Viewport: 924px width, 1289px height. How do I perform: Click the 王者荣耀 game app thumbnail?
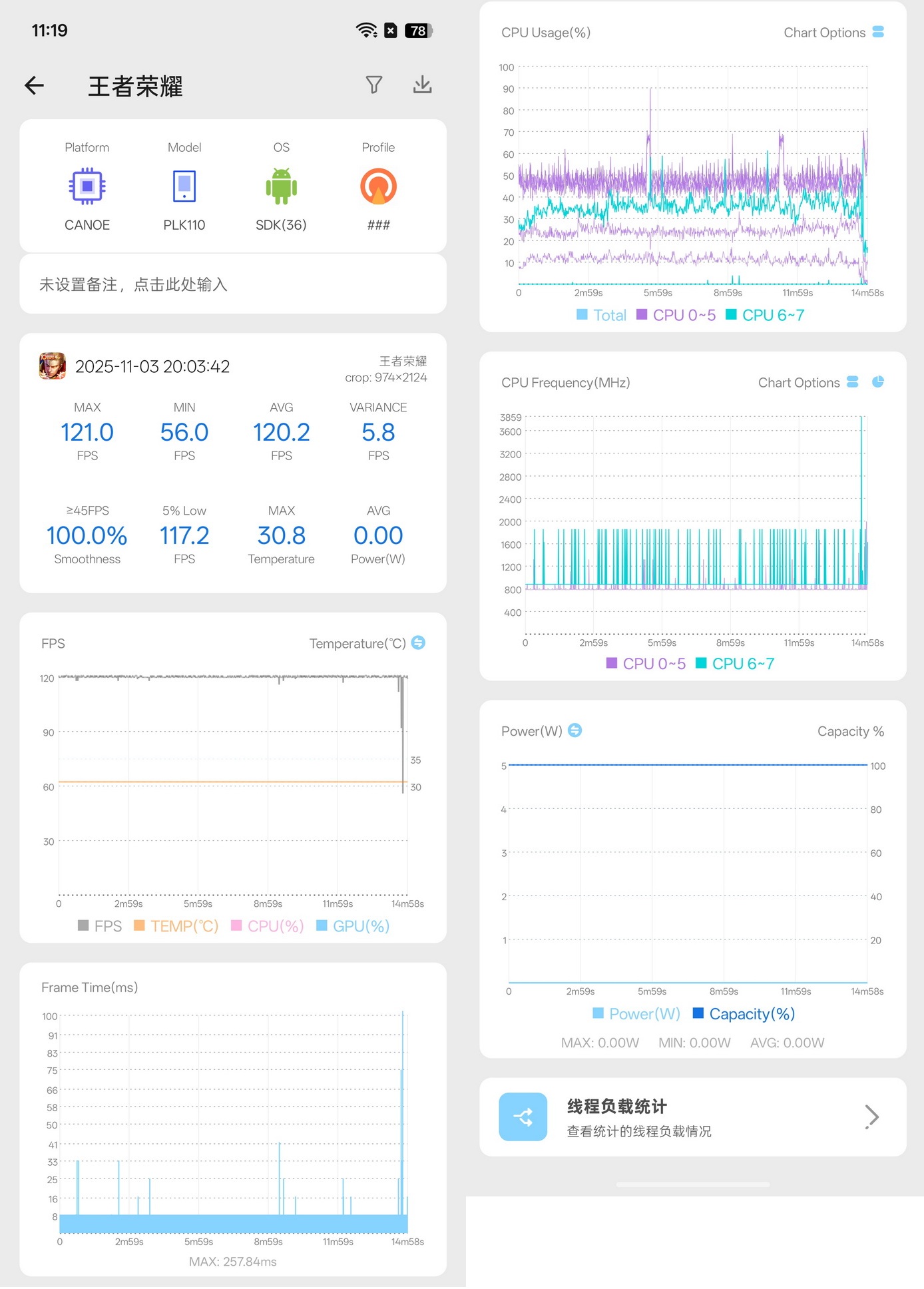[53, 366]
